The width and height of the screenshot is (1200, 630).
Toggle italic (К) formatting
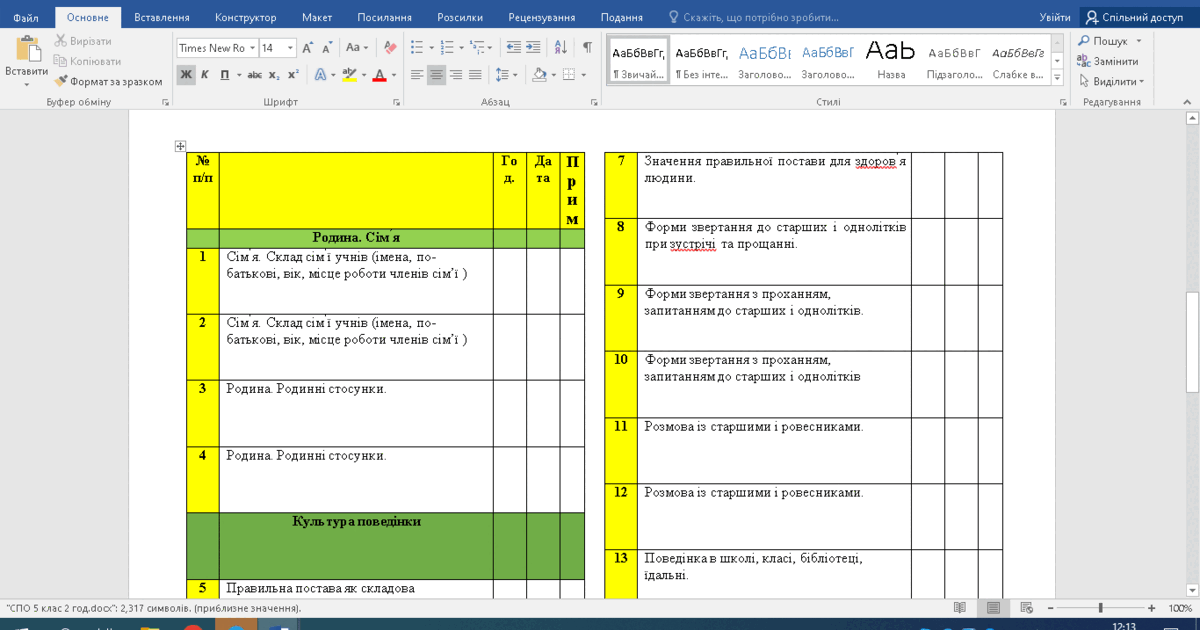[205, 74]
